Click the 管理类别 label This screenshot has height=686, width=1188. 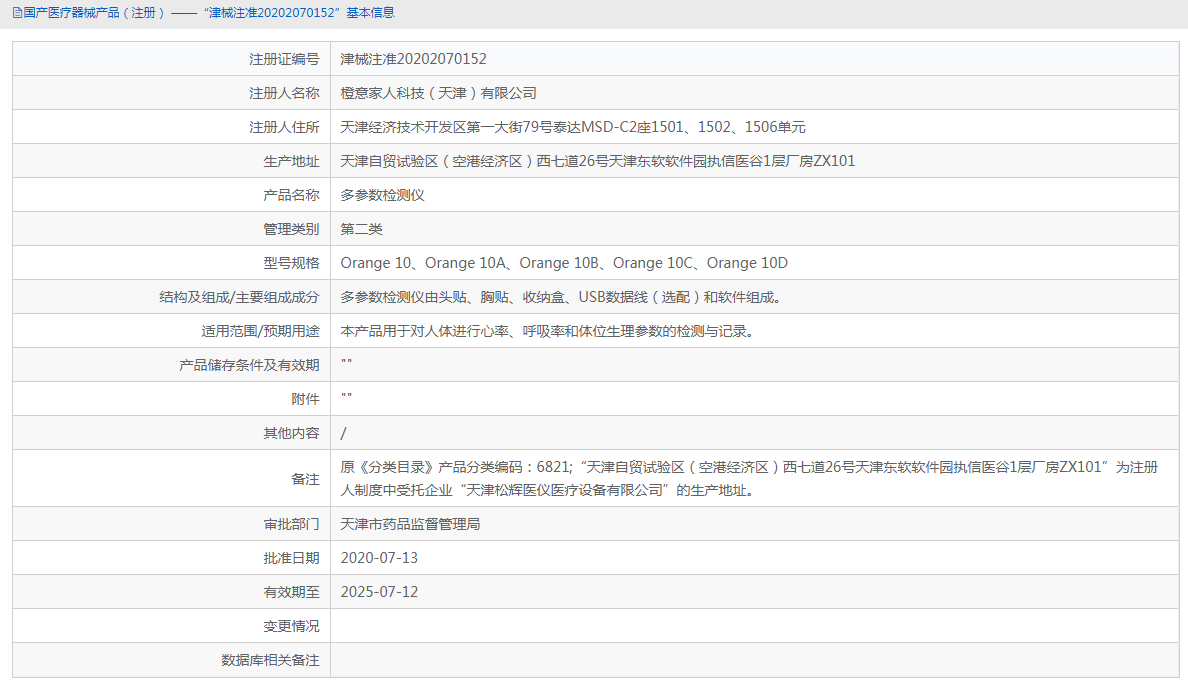pos(291,229)
